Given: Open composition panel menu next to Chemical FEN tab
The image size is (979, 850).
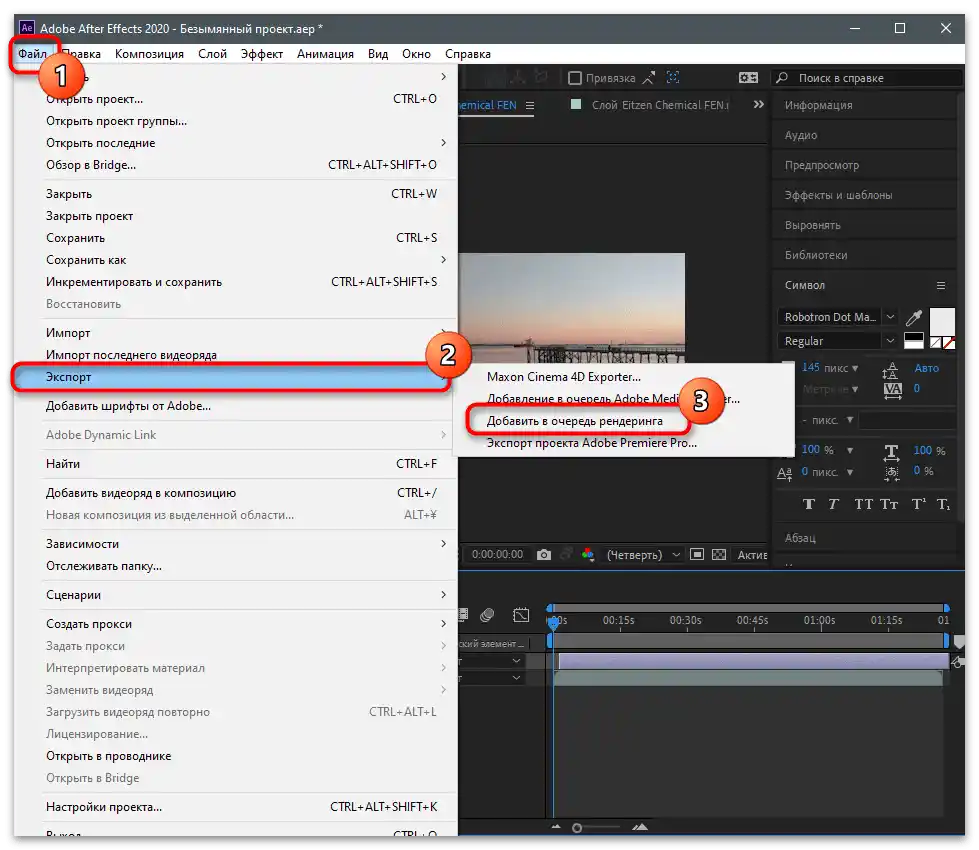Looking at the screenshot, I should 529,106.
